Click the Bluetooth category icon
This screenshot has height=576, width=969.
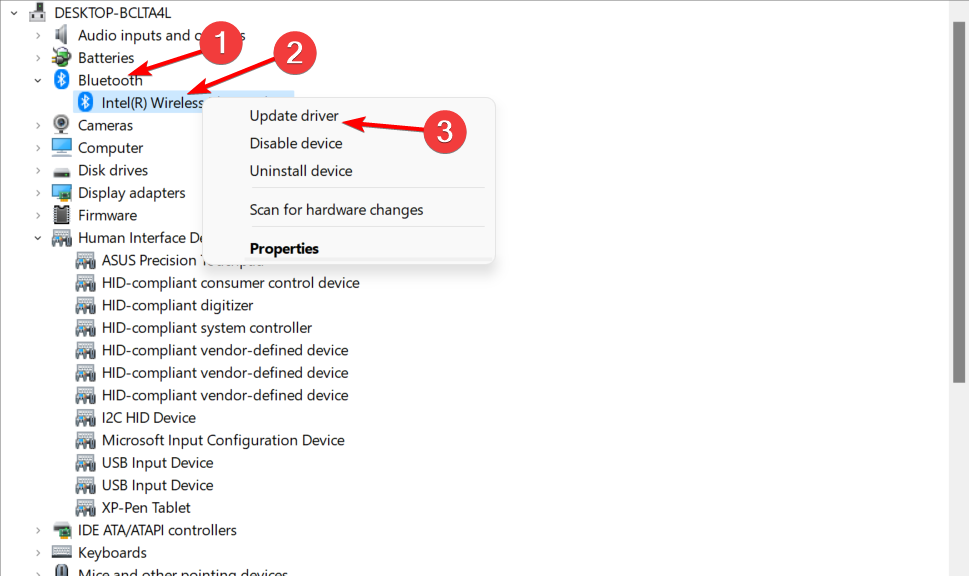[x=61, y=80]
